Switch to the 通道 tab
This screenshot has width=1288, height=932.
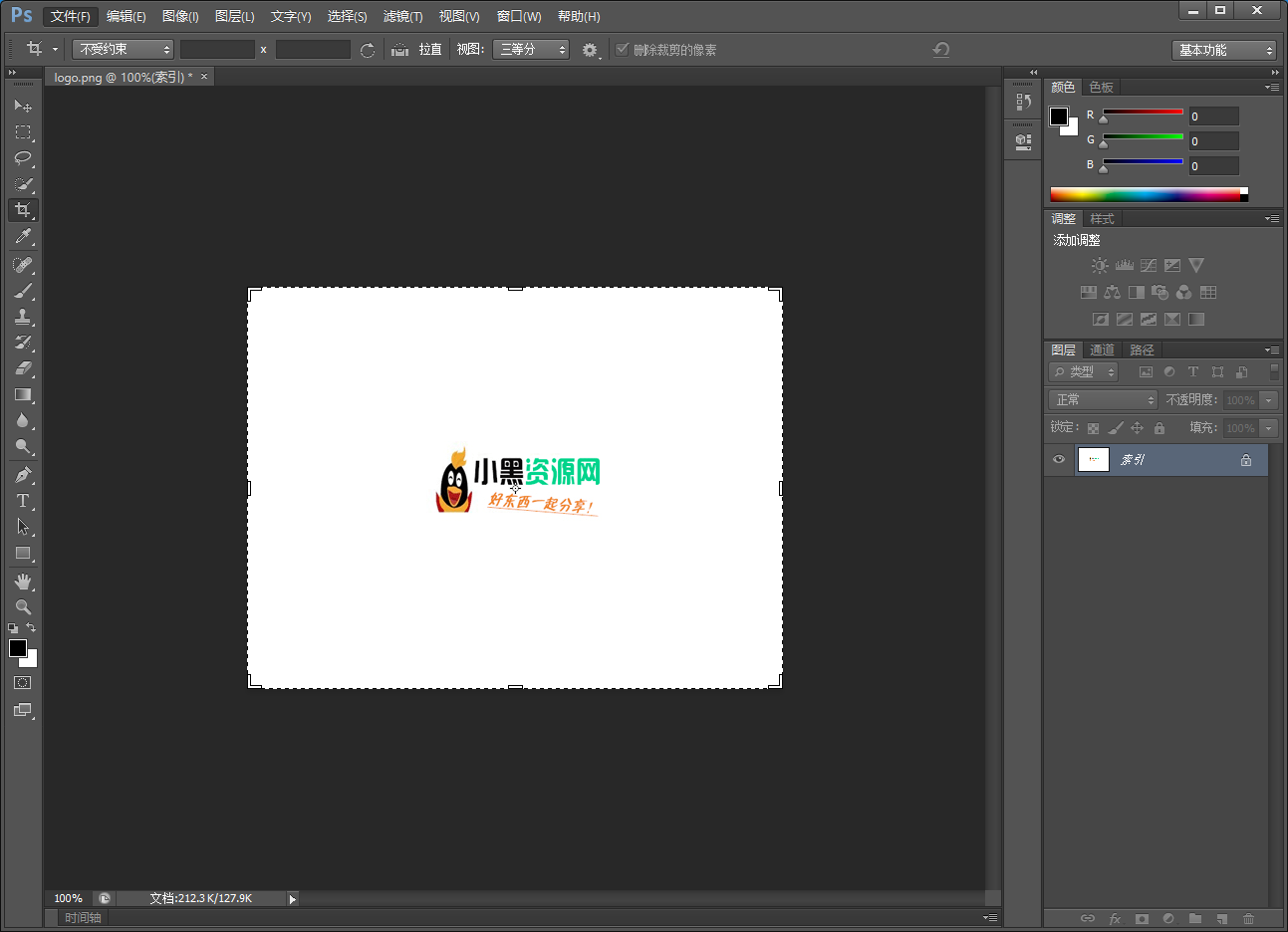tap(1102, 350)
